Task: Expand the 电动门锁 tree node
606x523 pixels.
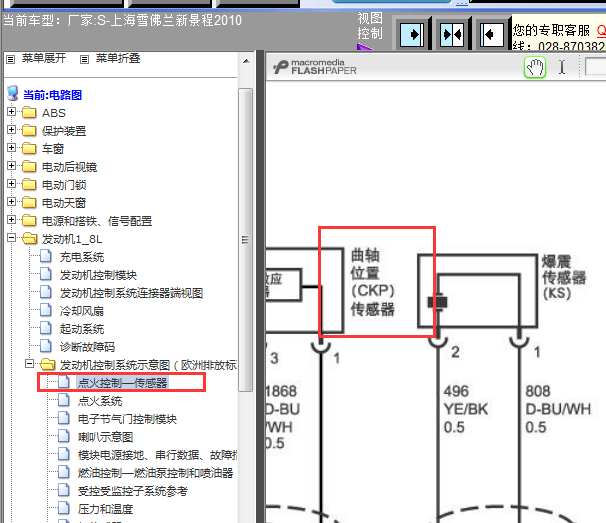Action: pyautogui.click(x=12, y=184)
